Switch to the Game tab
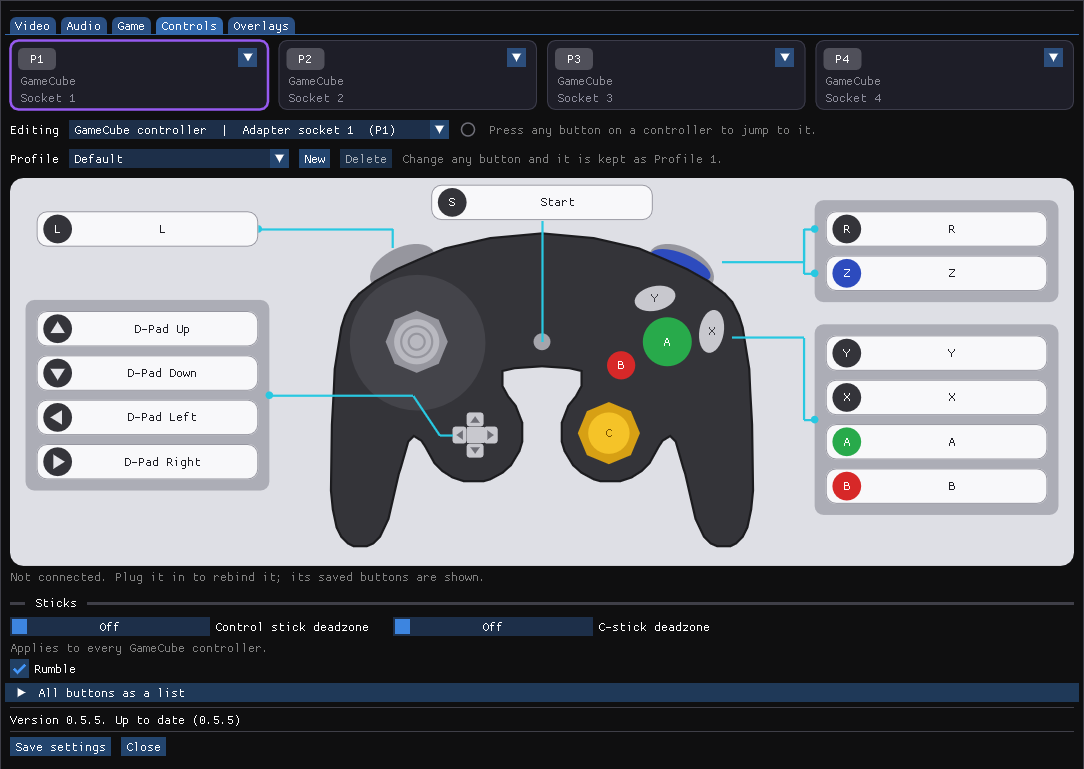Image resolution: width=1084 pixels, height=769 pixels. coord(131,26)
